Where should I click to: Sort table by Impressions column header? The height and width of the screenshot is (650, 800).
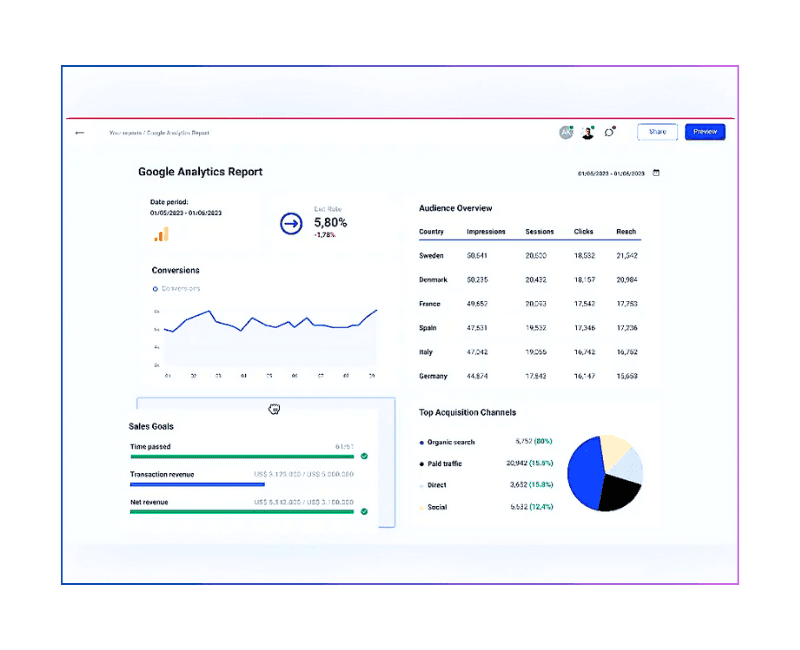pos(486,232)
